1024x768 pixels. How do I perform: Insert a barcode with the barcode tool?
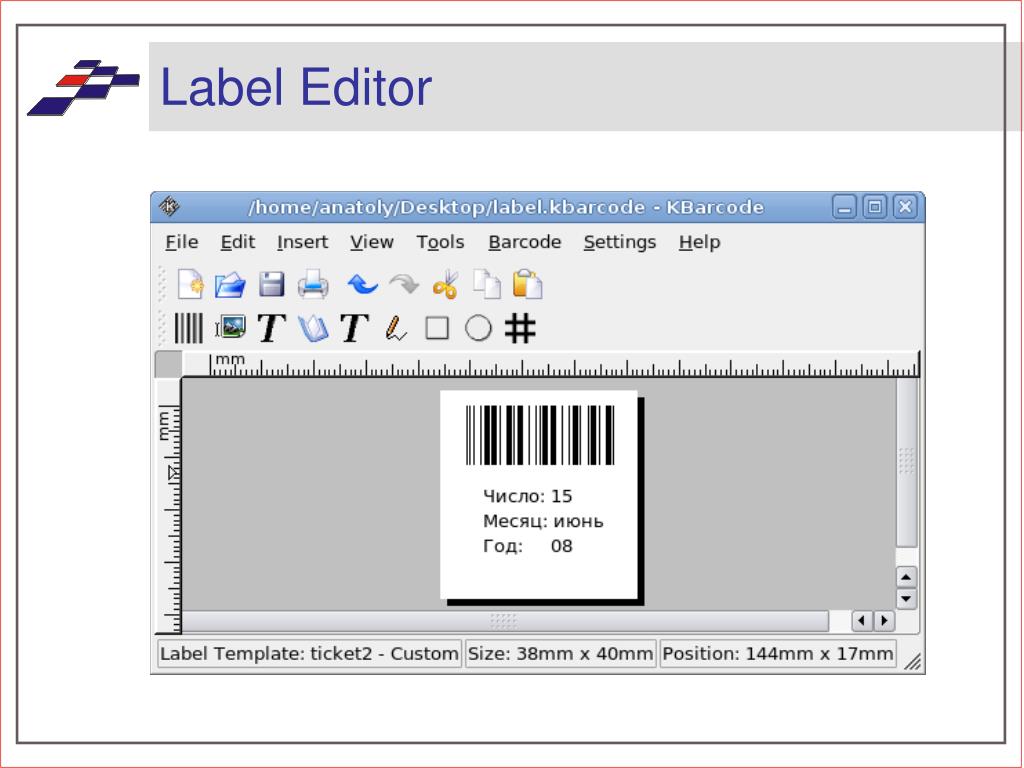coord(189,328)
